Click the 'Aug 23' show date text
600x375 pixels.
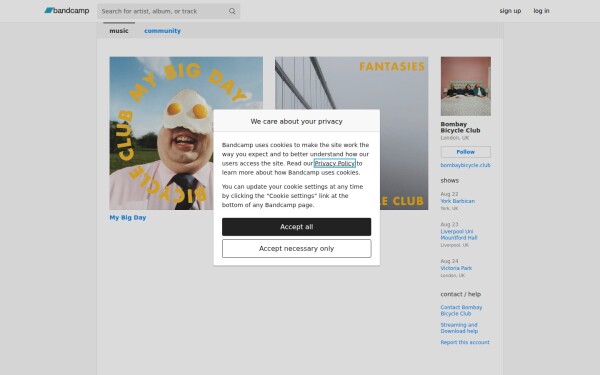(449, 224)
